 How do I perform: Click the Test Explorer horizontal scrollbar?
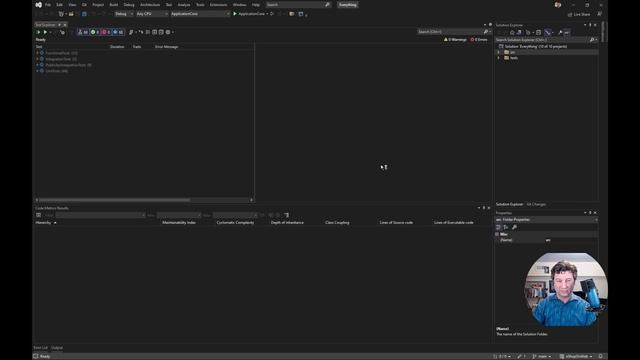coord(114,200)
